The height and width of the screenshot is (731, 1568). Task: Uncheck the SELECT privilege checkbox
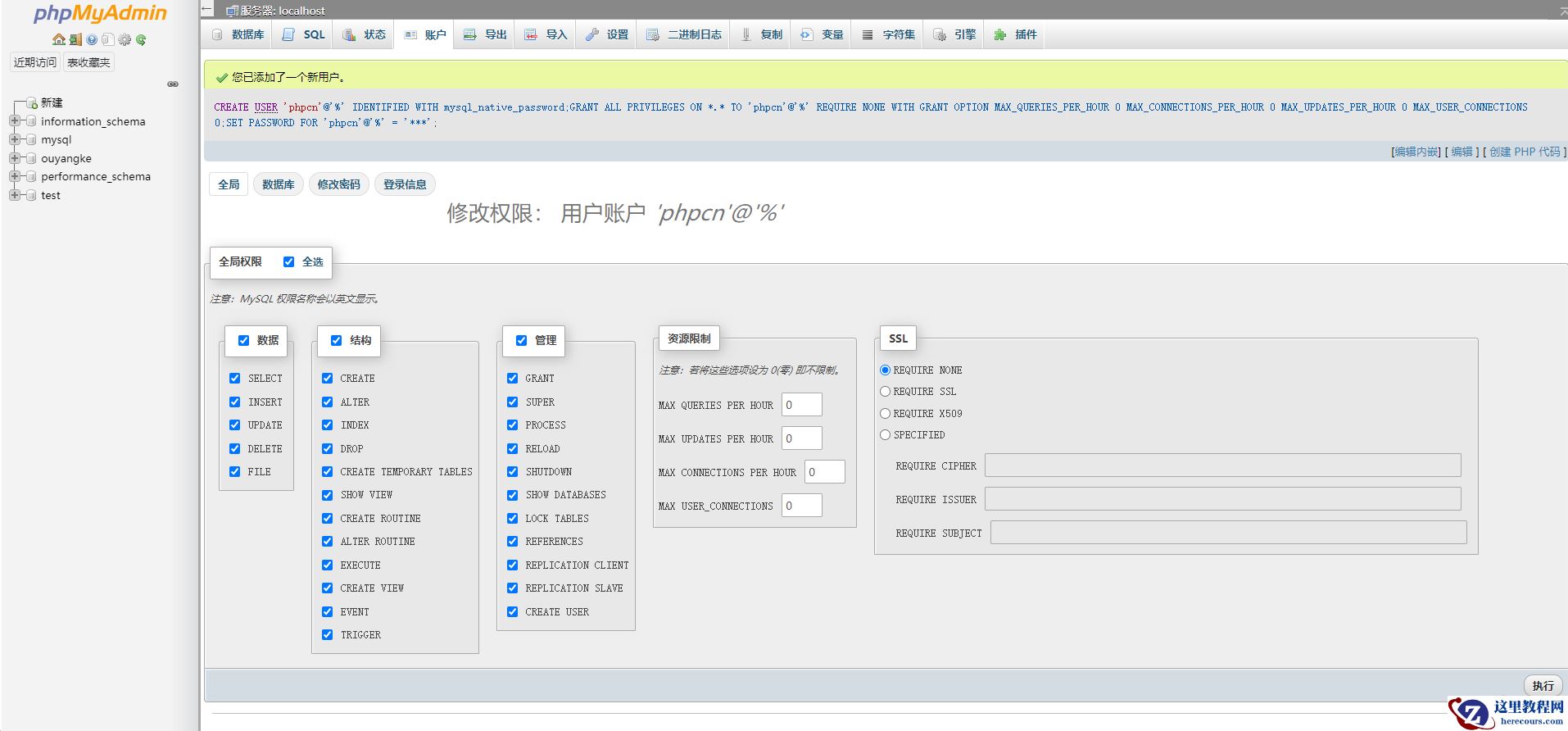(235, 379)
